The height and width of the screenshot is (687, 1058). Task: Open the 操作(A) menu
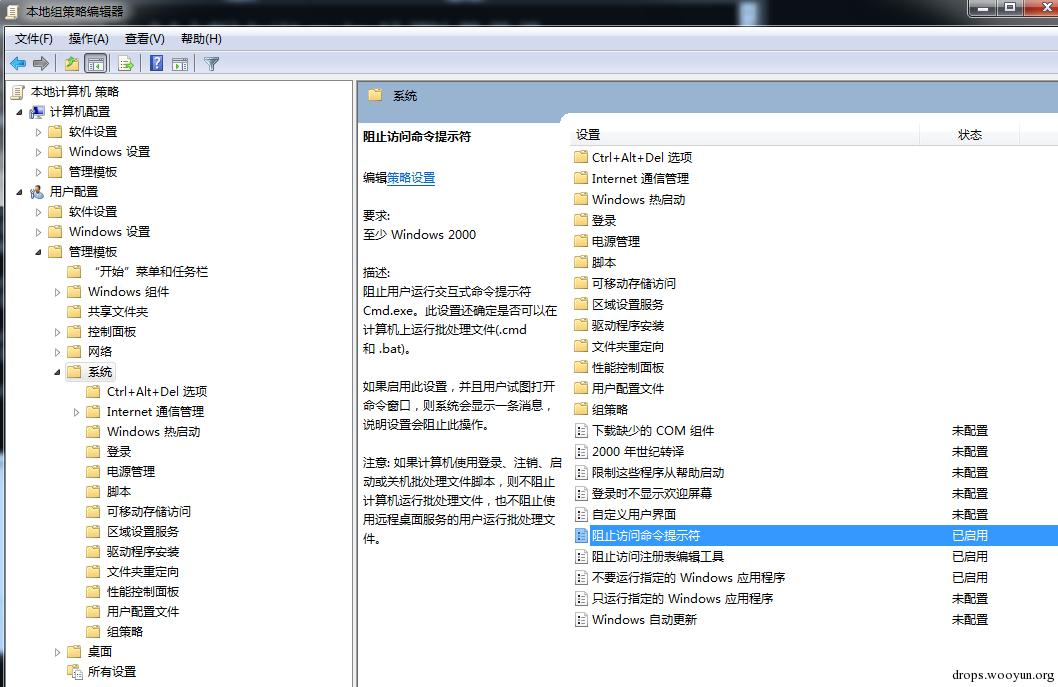click(x=91, y=38)
